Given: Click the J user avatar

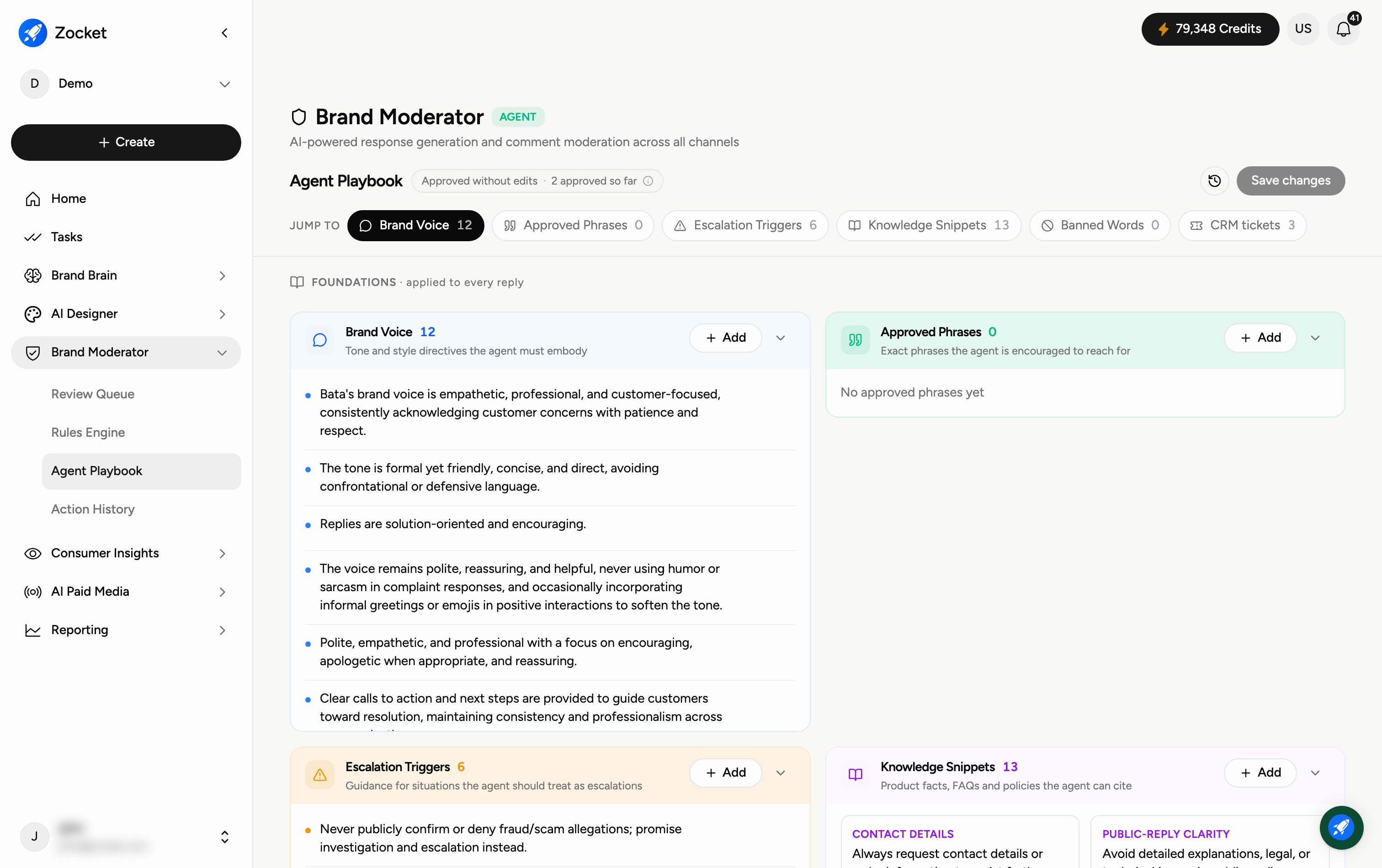Looking at the screenshot, I should pyautogui.click(x=34, y=837).
